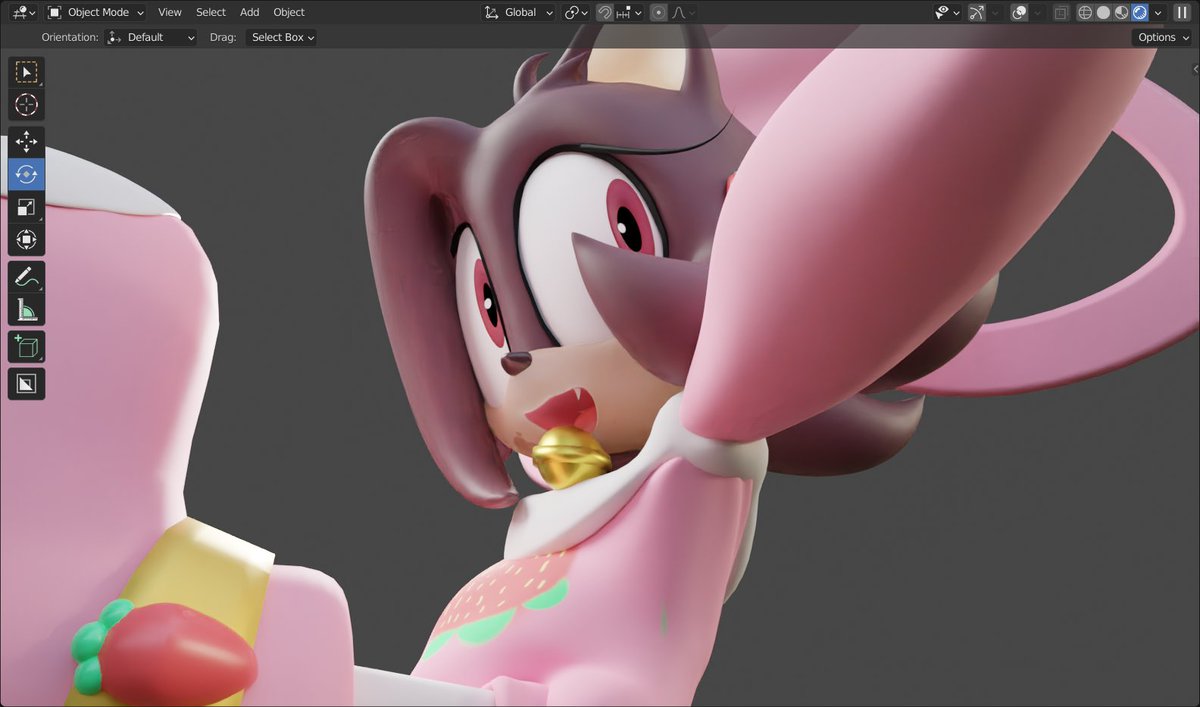Switch to material preview shading
Image resolution: width=1200 pixels, height=707 pixels.
[x=1121, y=12]
